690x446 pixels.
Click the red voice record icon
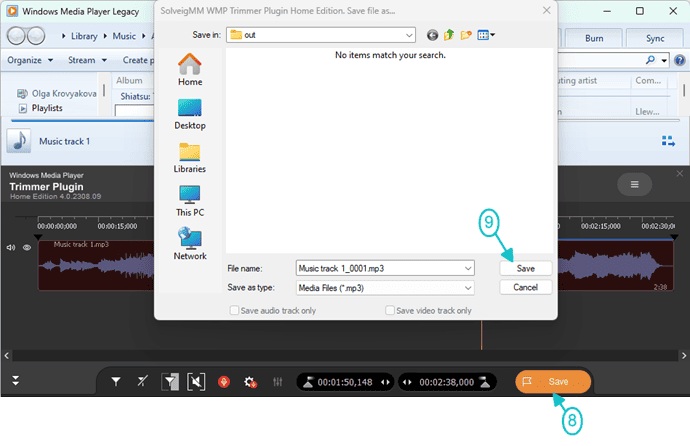tap(224, 382)
